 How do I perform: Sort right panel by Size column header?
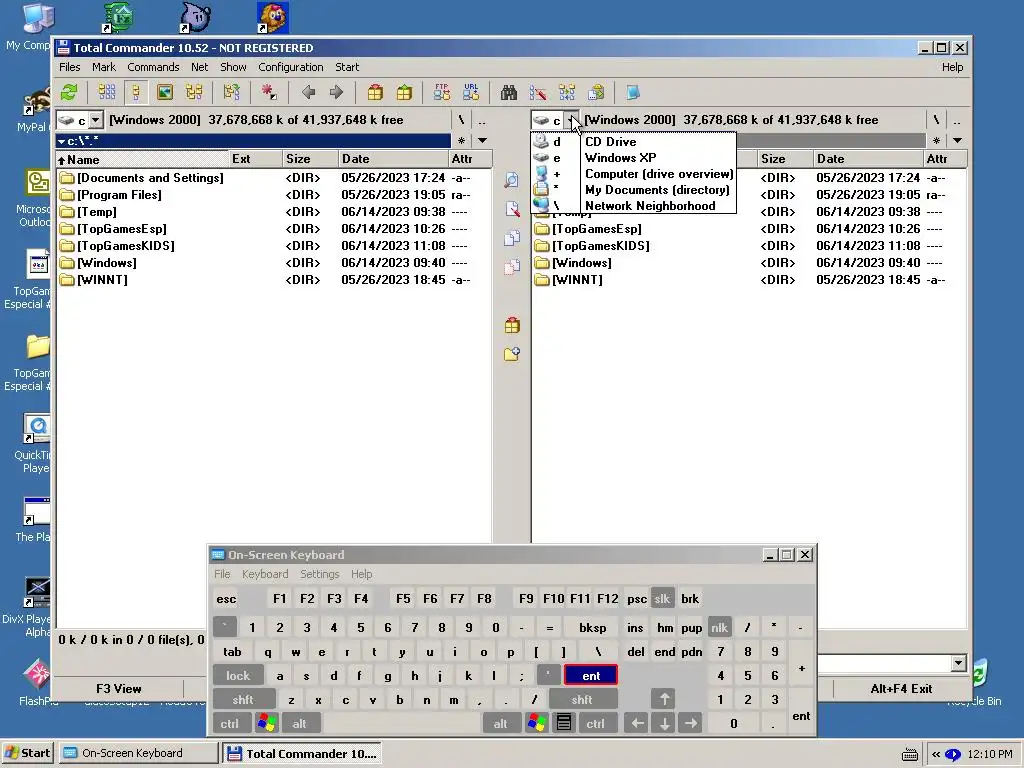click(785, 159)
